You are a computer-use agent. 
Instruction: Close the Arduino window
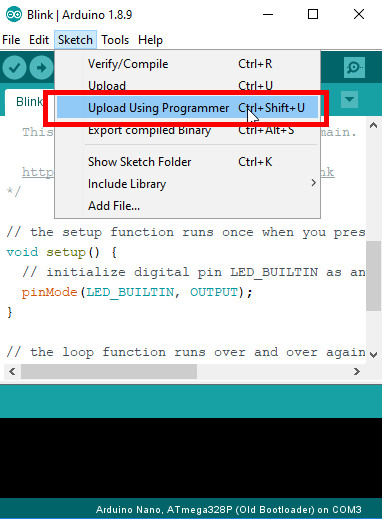click(359, 14)
